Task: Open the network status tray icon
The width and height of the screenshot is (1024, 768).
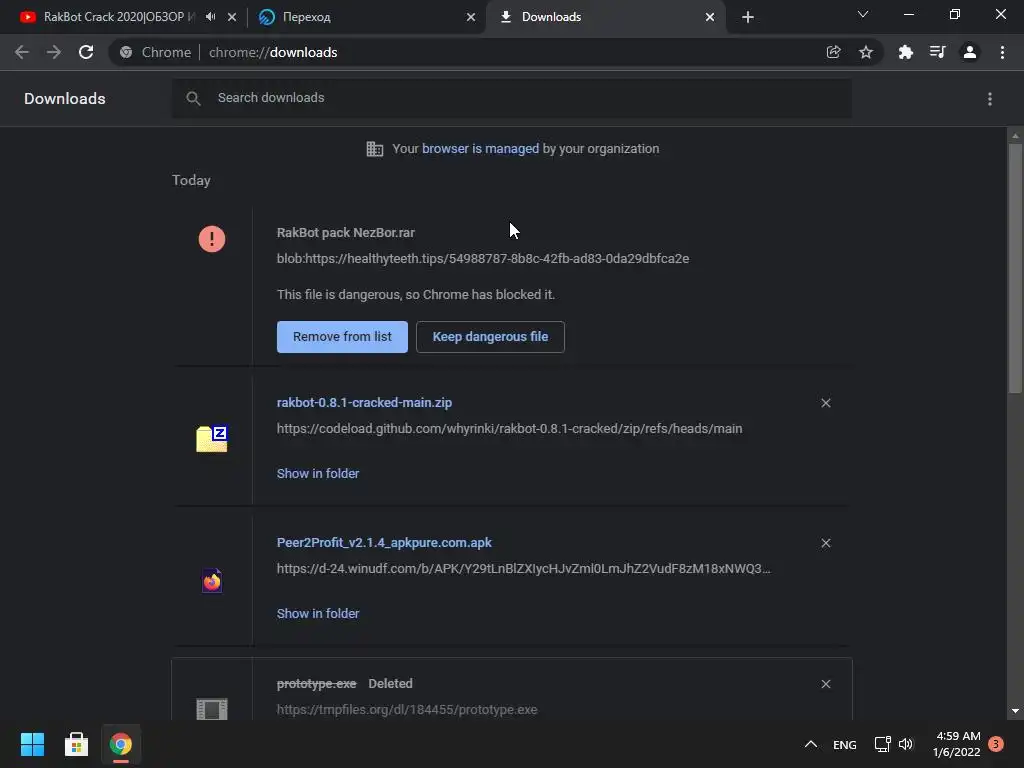Action: click(882, 744)
